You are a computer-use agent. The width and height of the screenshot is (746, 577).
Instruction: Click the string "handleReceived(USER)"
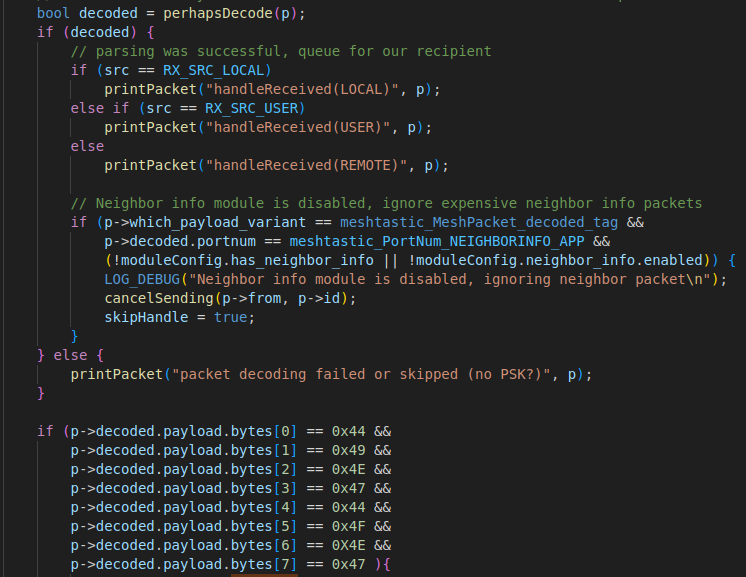coord(298,127)
